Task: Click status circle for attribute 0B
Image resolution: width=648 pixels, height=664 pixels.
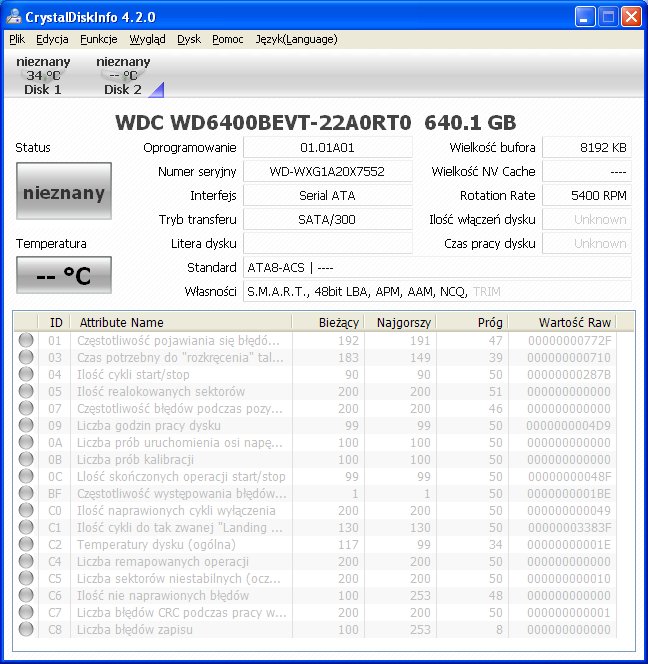Action: coord(26,459)
